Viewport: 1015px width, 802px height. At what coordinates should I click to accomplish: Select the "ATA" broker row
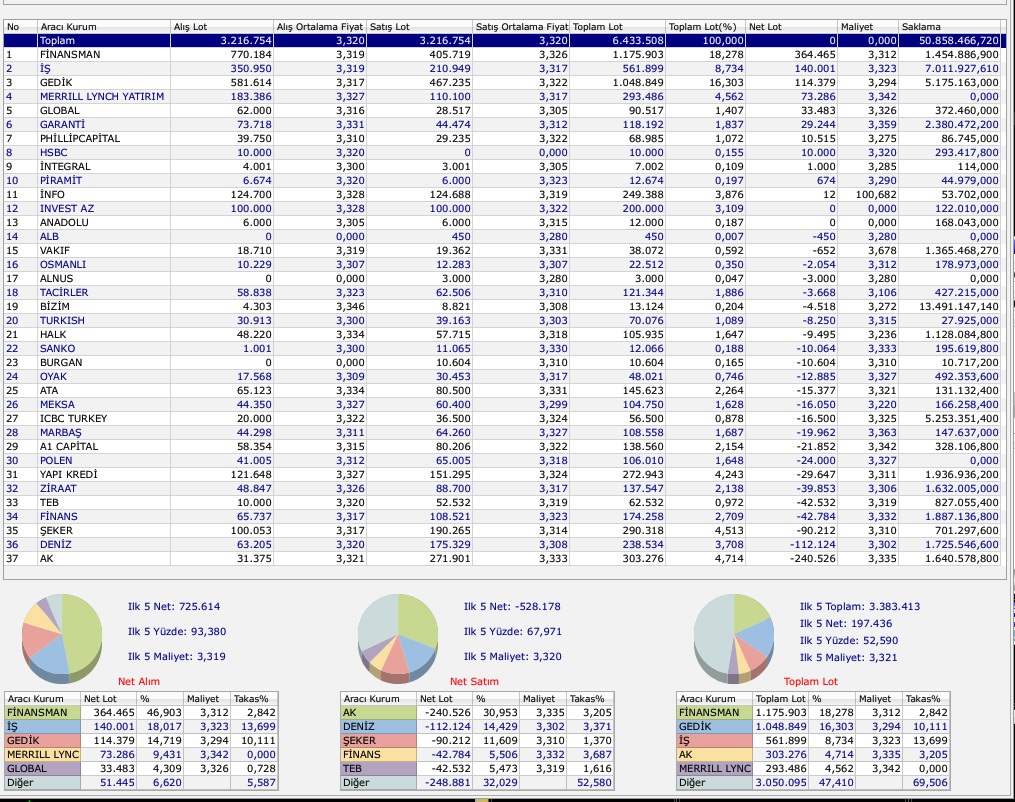(x=502, y=391)
